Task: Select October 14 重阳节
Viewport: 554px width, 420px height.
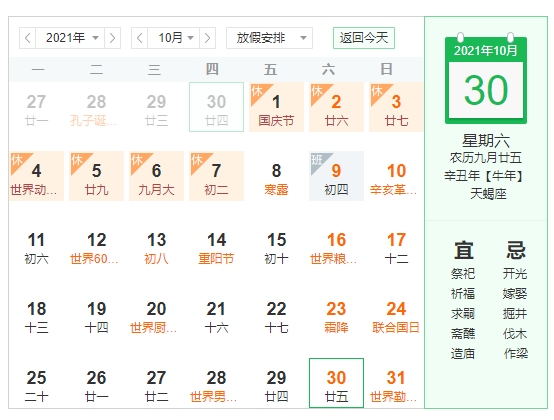Action: click(x=216, y=248)
